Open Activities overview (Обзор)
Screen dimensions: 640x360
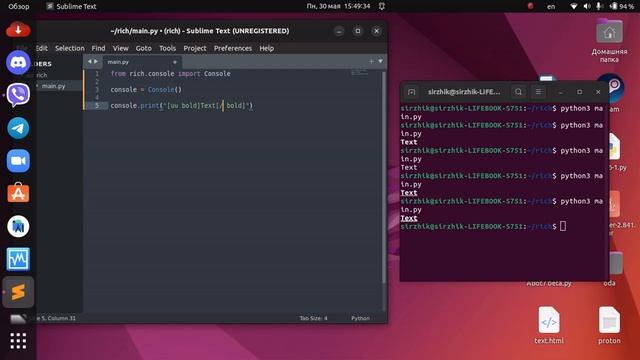point(19,6)
